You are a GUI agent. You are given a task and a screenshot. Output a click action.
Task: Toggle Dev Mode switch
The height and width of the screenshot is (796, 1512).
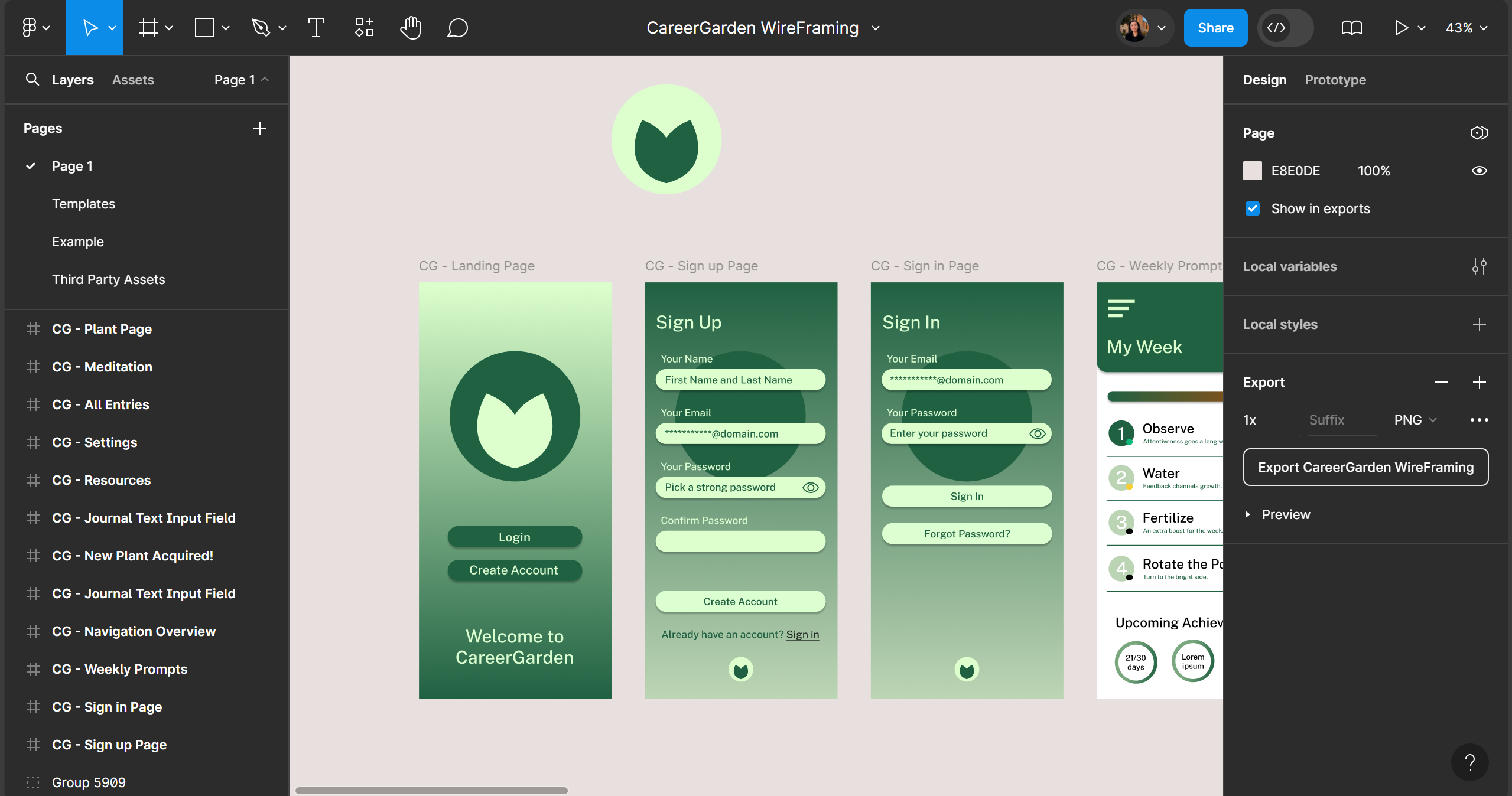[1286, 28]
